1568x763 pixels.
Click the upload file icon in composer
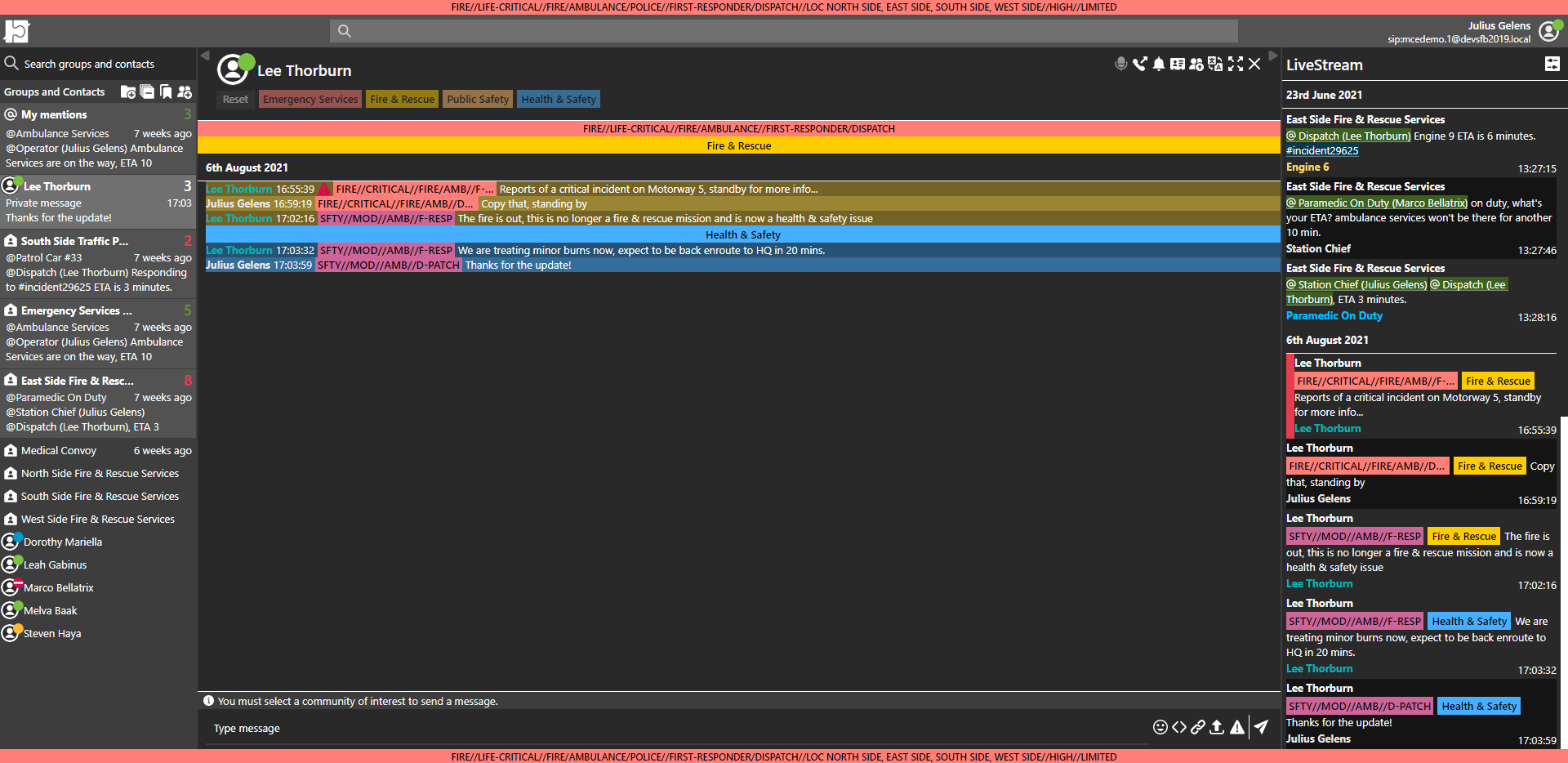pyautogui.click(x=1217, y=727)
